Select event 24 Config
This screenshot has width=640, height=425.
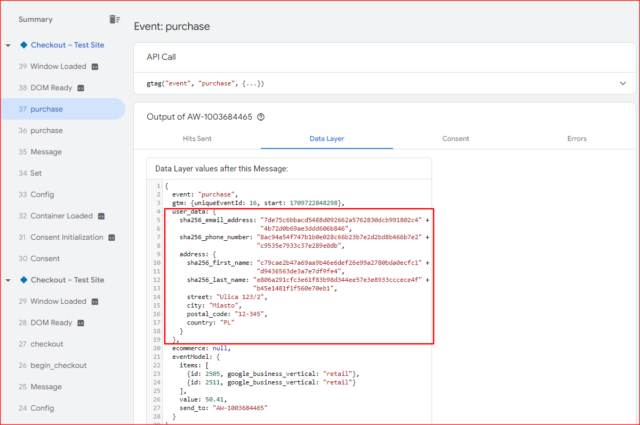coord(36,408)
